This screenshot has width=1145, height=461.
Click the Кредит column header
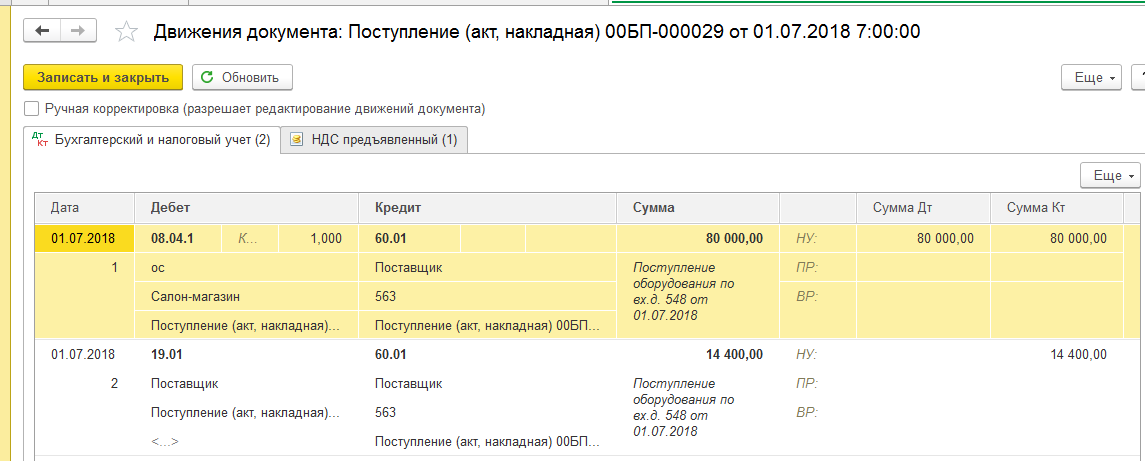pos(397,208)
